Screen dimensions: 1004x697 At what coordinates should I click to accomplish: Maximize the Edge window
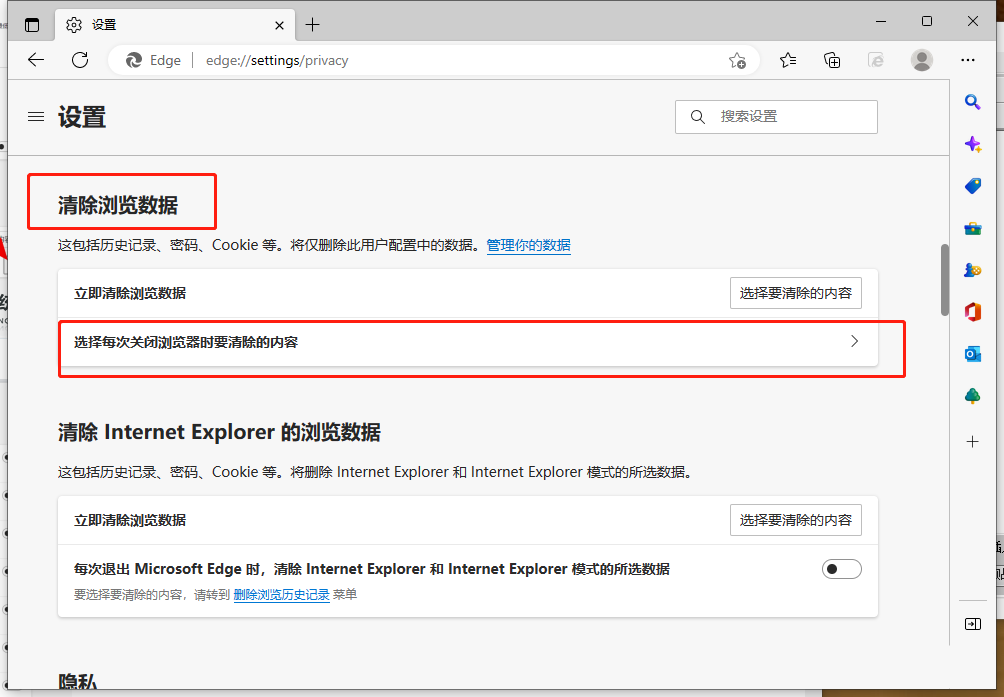click(927, 21)
